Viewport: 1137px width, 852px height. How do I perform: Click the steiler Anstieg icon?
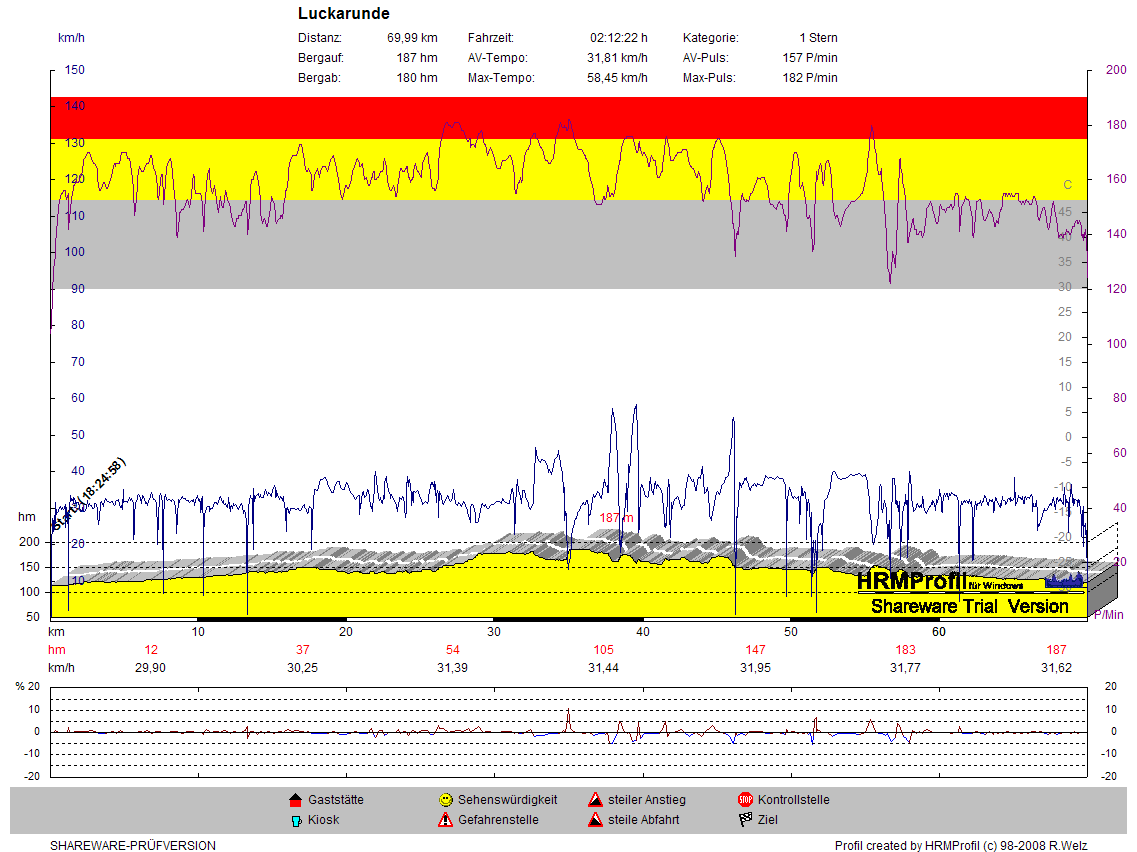coord(595,800)
